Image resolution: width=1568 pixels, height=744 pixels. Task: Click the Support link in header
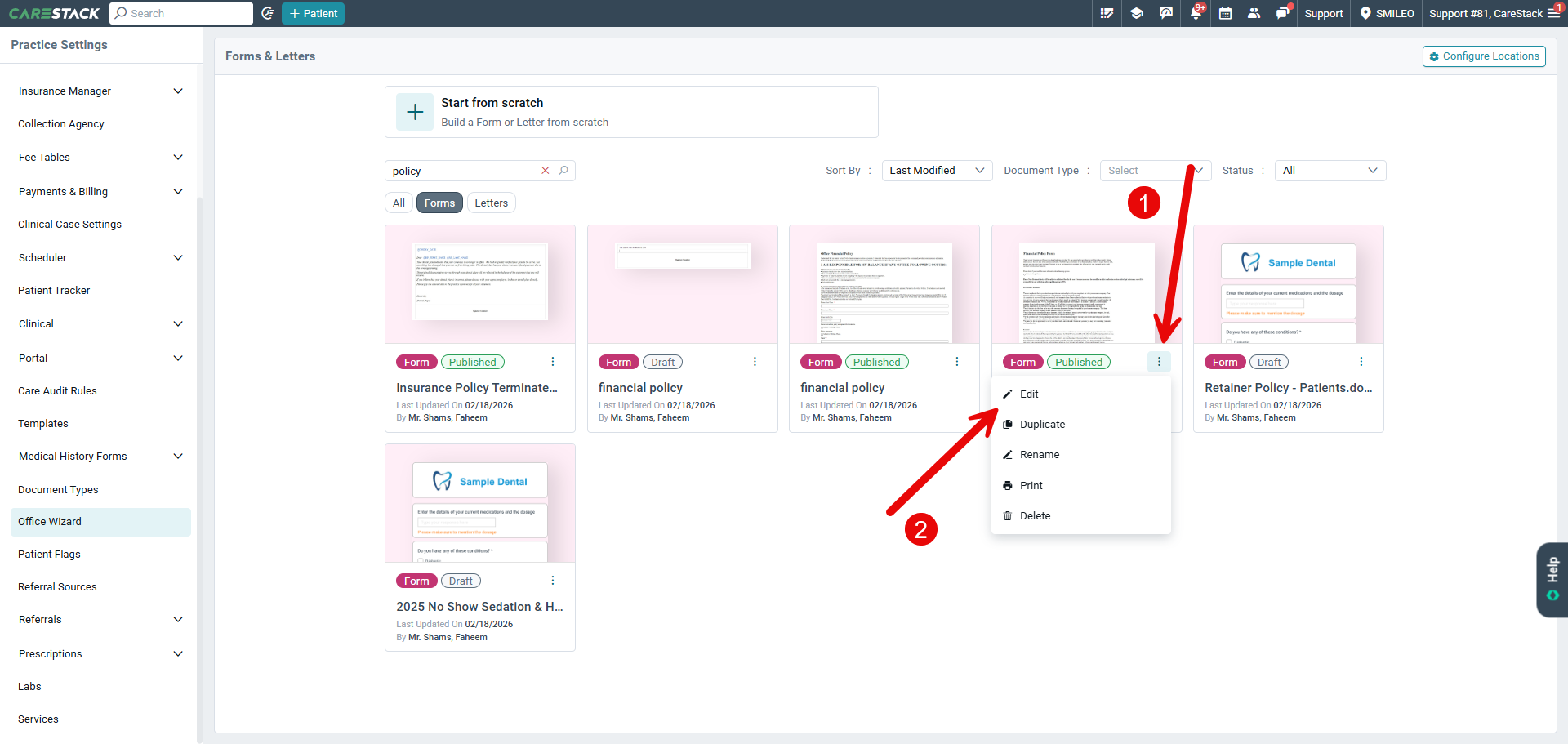tap(1323, 13)
